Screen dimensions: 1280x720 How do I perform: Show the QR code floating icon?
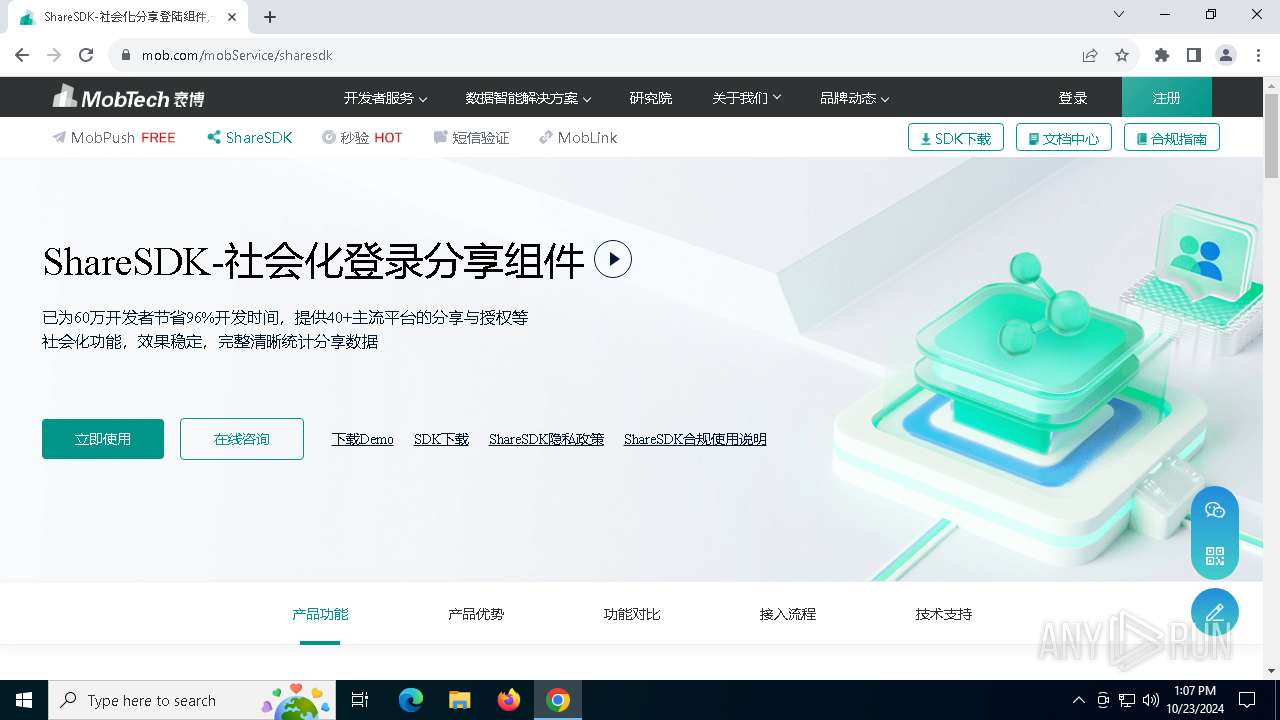[x=1215, y=556]
